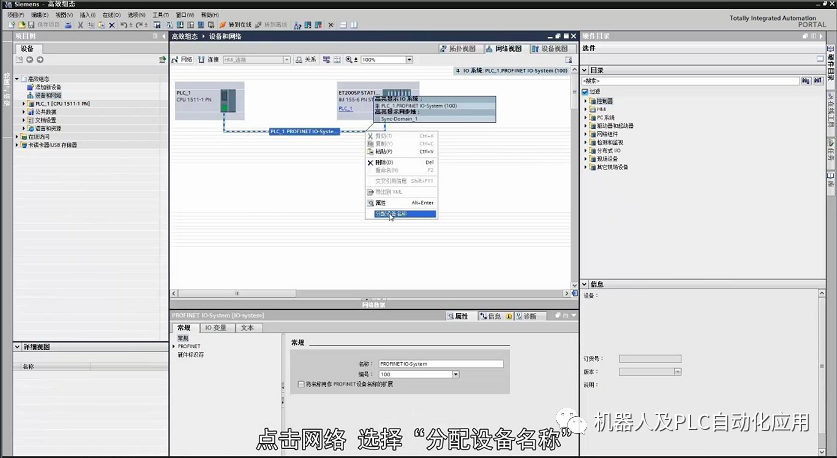Tick the PROFINET device name extension checkbox

click(302, 384)
